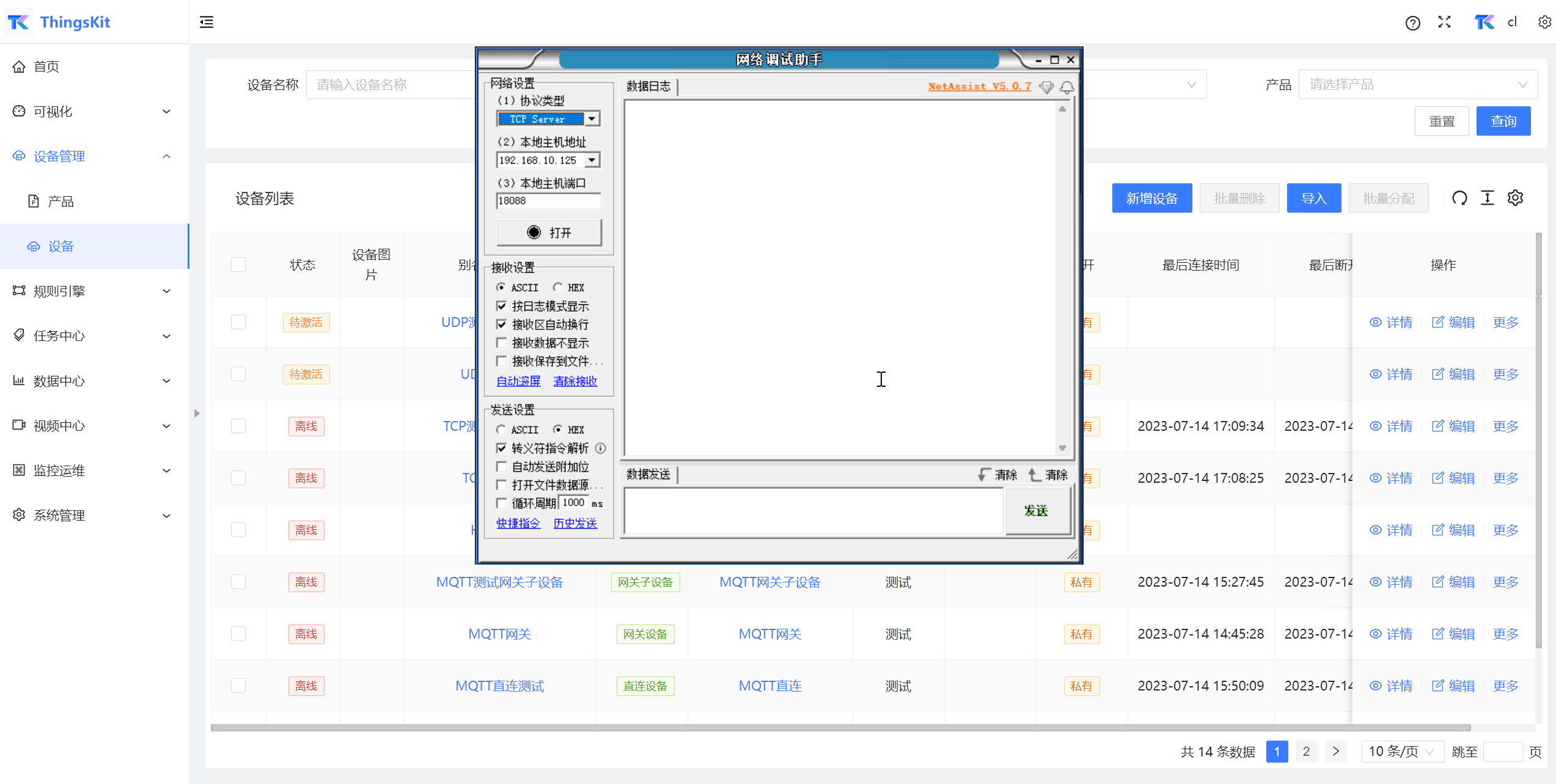
Task: Click the horizontal scrollbar under device table
Action: [x=840, y=728]
